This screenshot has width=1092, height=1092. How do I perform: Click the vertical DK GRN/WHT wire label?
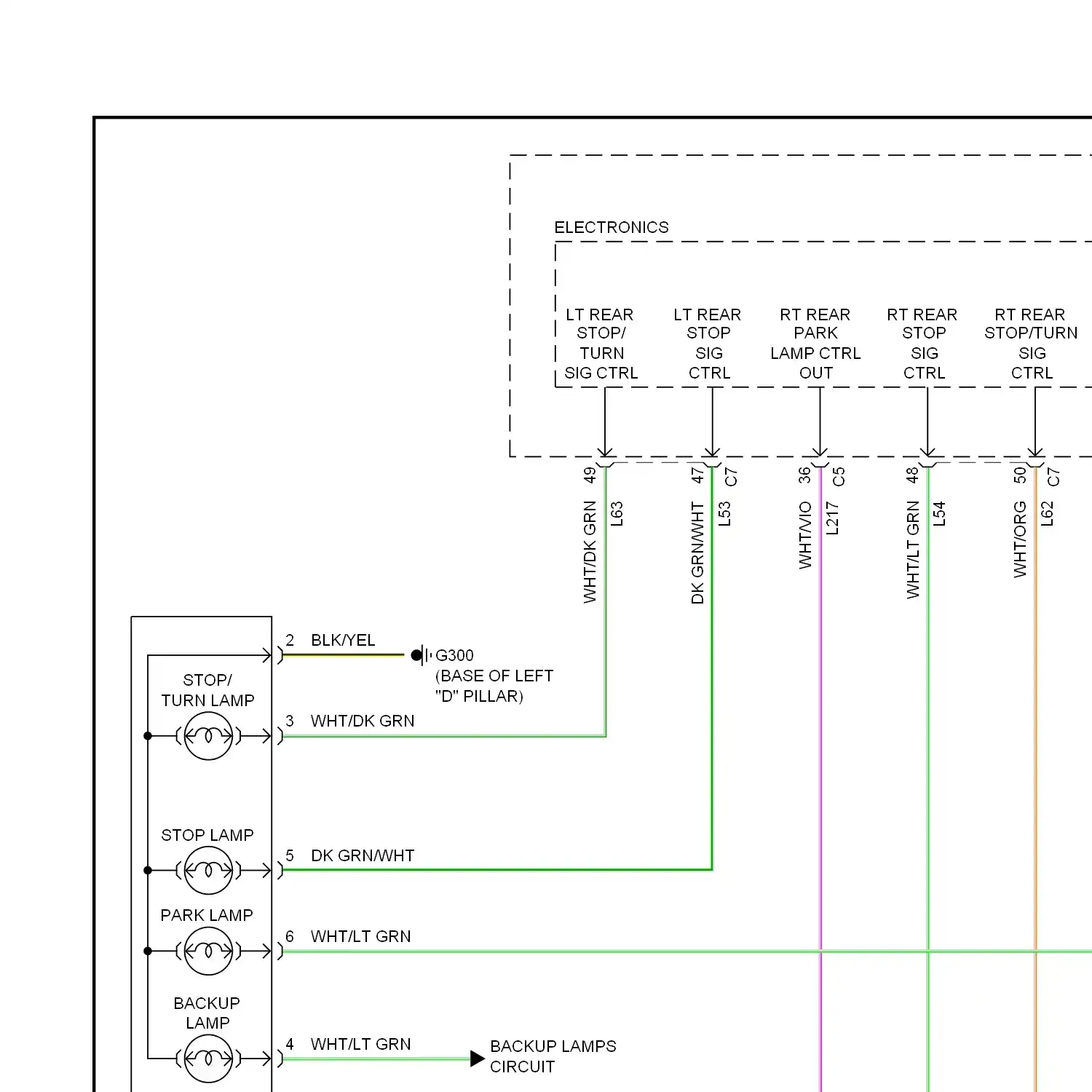(697, 553)
